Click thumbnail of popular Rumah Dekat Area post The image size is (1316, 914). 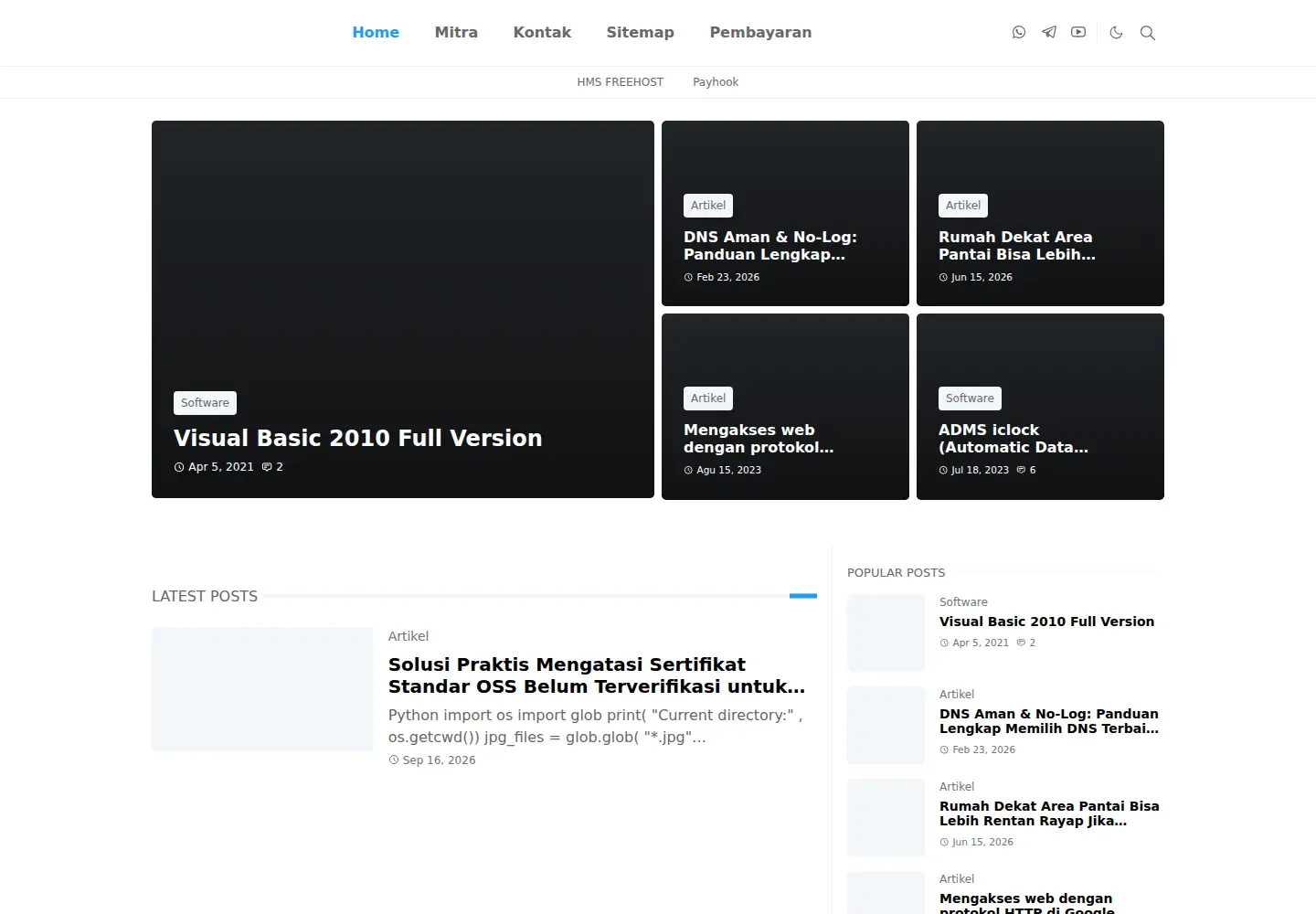tap(886, 817)
